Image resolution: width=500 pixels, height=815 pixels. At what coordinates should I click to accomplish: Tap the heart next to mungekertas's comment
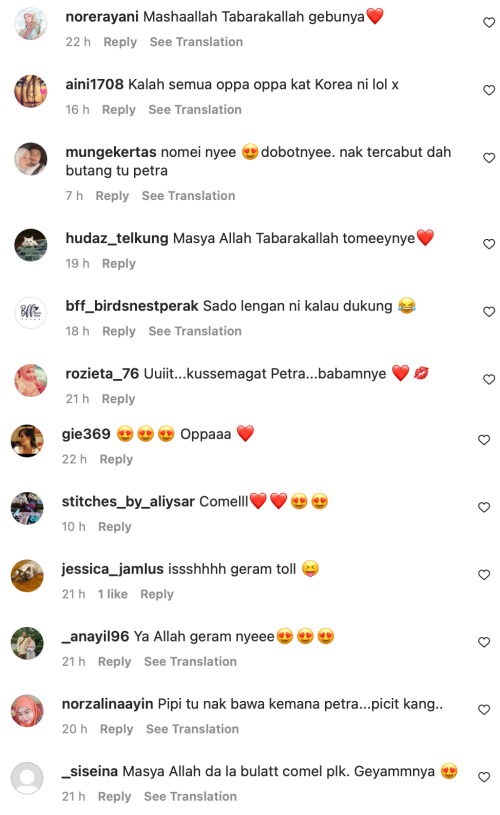(489, 157)
